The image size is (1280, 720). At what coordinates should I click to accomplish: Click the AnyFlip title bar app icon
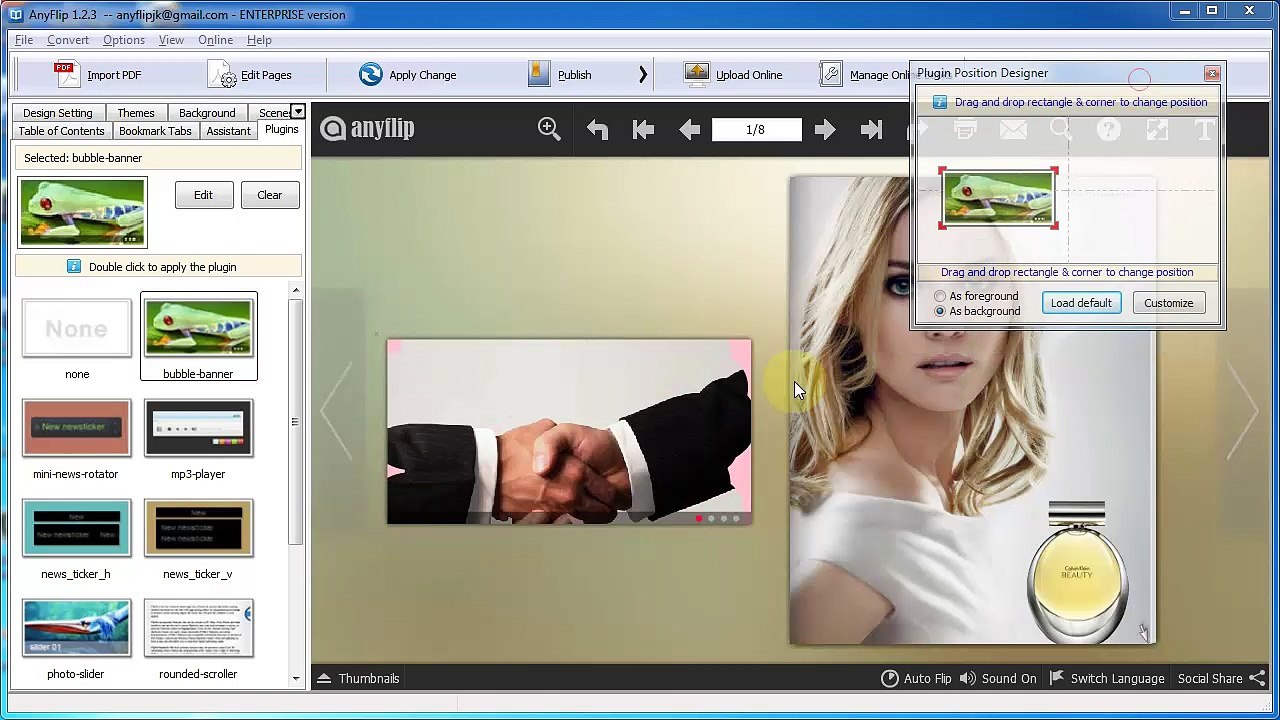16,14
